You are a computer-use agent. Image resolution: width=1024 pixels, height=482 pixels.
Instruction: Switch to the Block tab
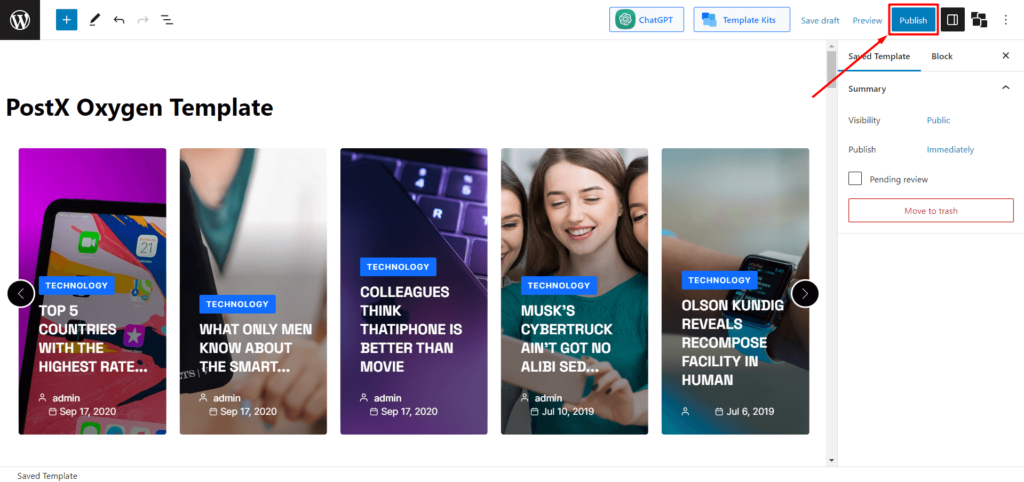point(942,56)
